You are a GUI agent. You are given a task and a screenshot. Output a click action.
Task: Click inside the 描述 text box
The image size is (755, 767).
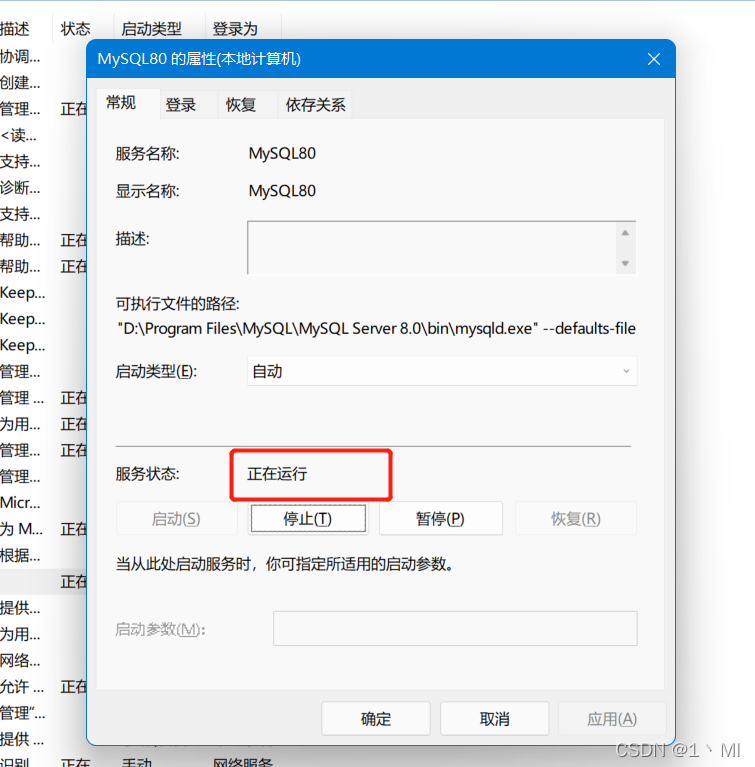coord(432,248)
